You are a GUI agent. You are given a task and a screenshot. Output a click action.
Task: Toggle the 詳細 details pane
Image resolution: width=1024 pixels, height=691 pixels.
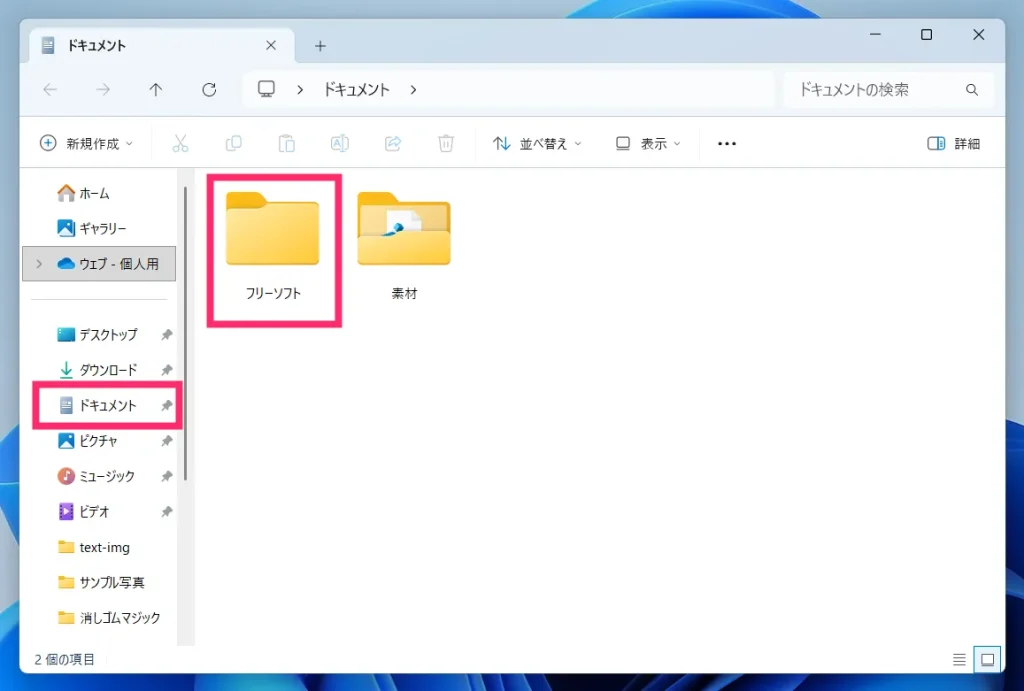pos(954,144)
